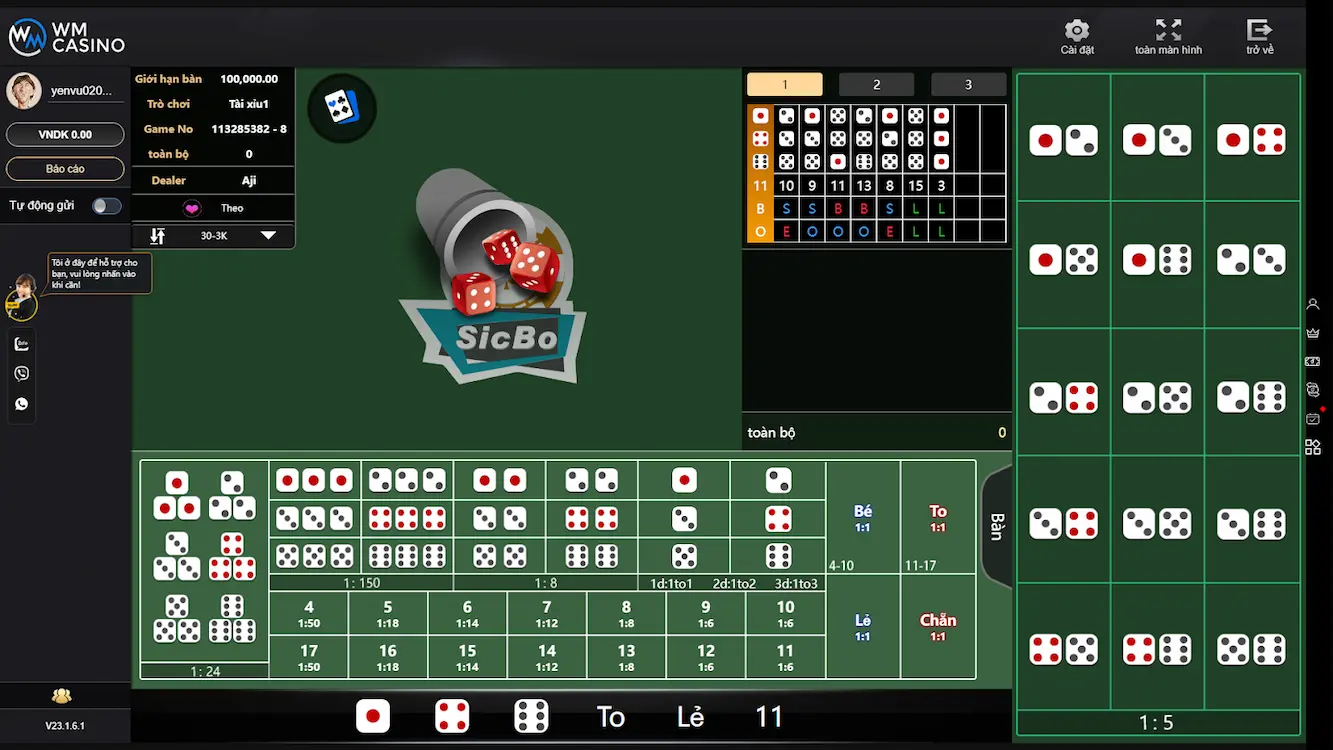
Task: Open the Bàn table side tab
Action: click(997, 526)
